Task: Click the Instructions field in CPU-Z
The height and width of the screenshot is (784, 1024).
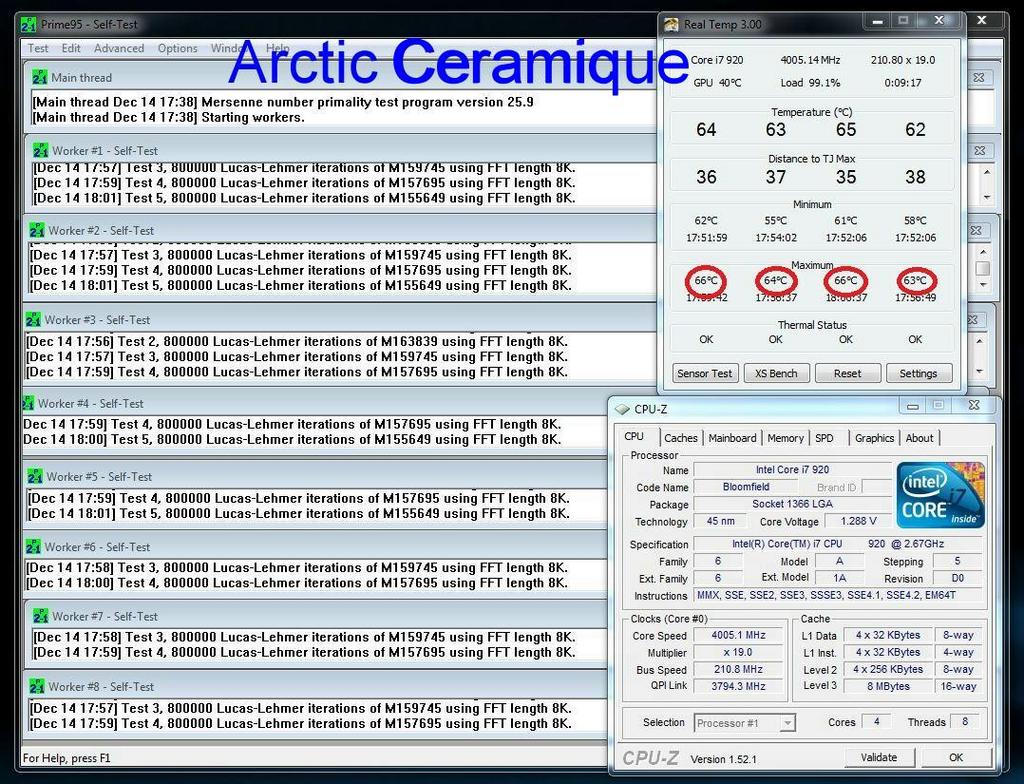Action: [838, 595]
